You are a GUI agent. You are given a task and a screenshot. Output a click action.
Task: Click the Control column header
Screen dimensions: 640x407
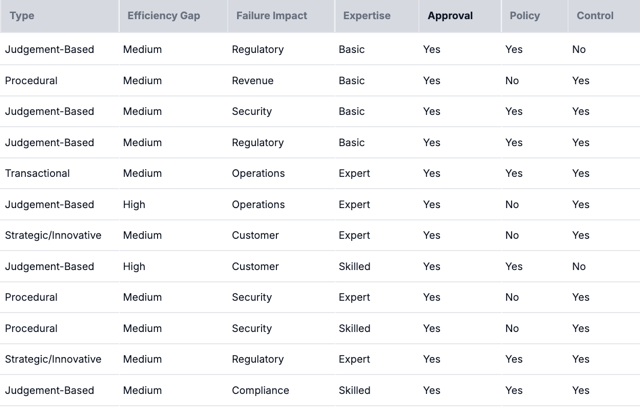tap(595, 16)
